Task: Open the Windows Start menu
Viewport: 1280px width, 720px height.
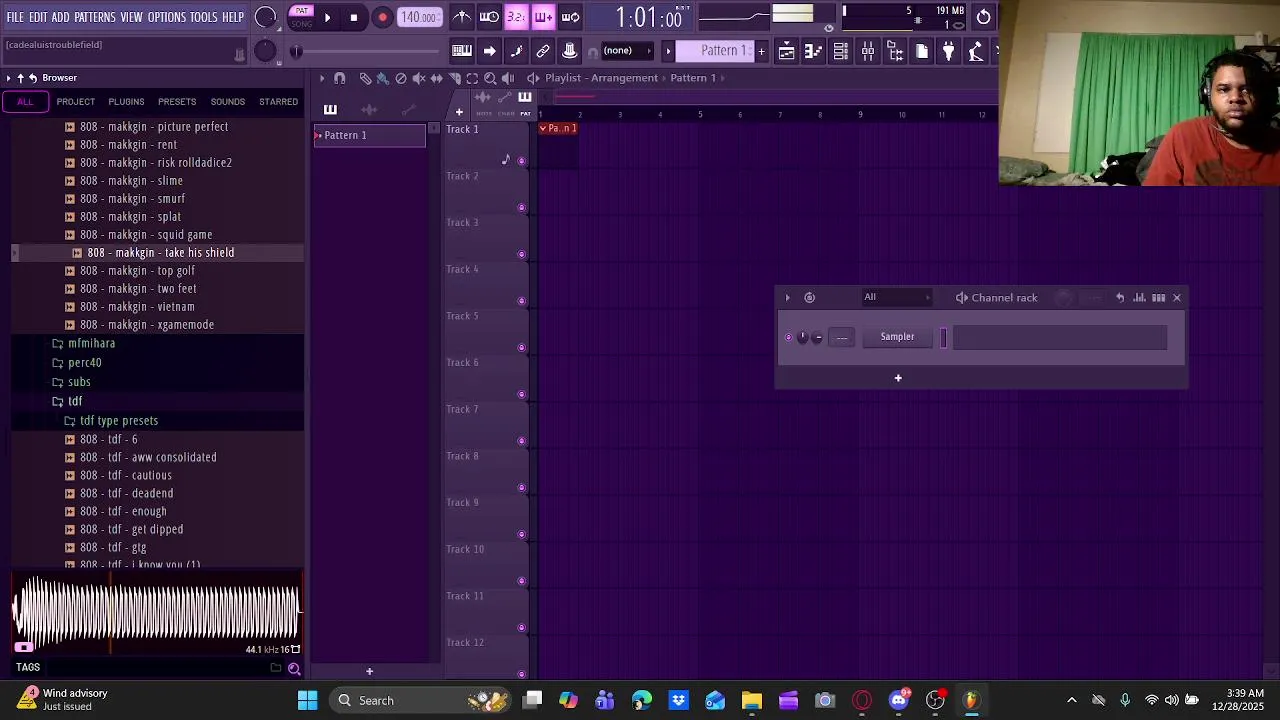Action: (307, 701)
